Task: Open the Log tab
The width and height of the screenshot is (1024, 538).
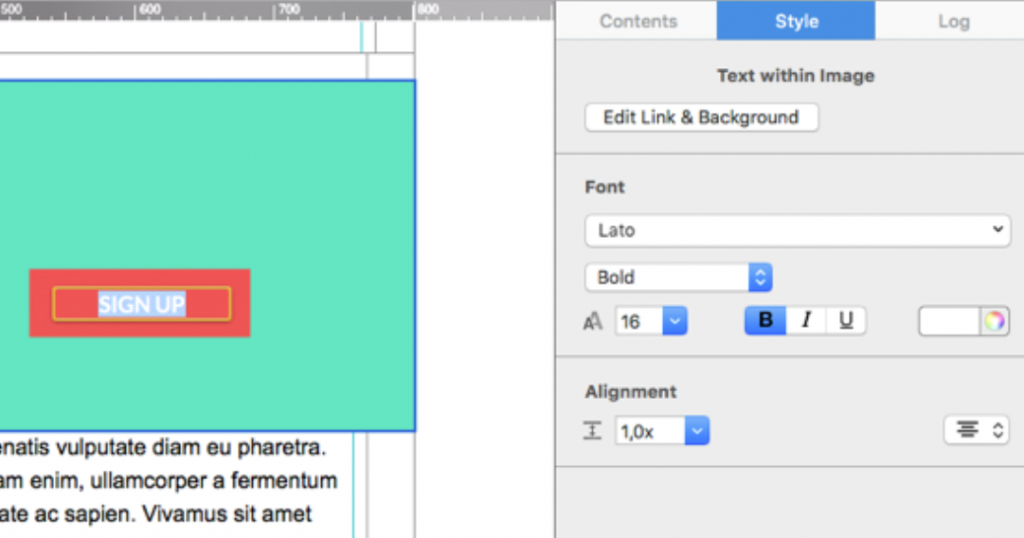Action: pyautogui.click(x=953, y=21)
